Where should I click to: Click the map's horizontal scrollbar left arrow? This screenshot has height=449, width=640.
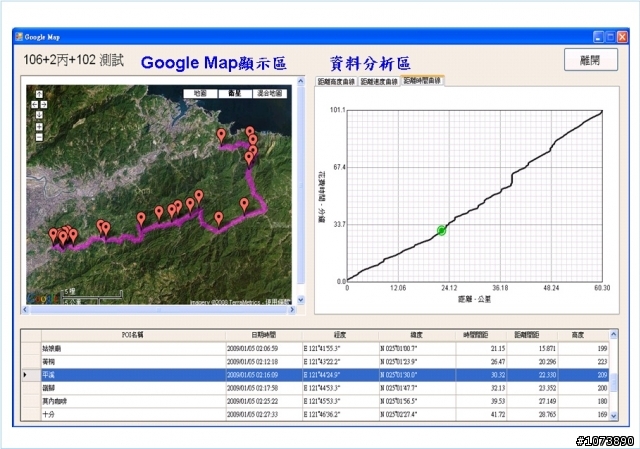click(25, 310)
